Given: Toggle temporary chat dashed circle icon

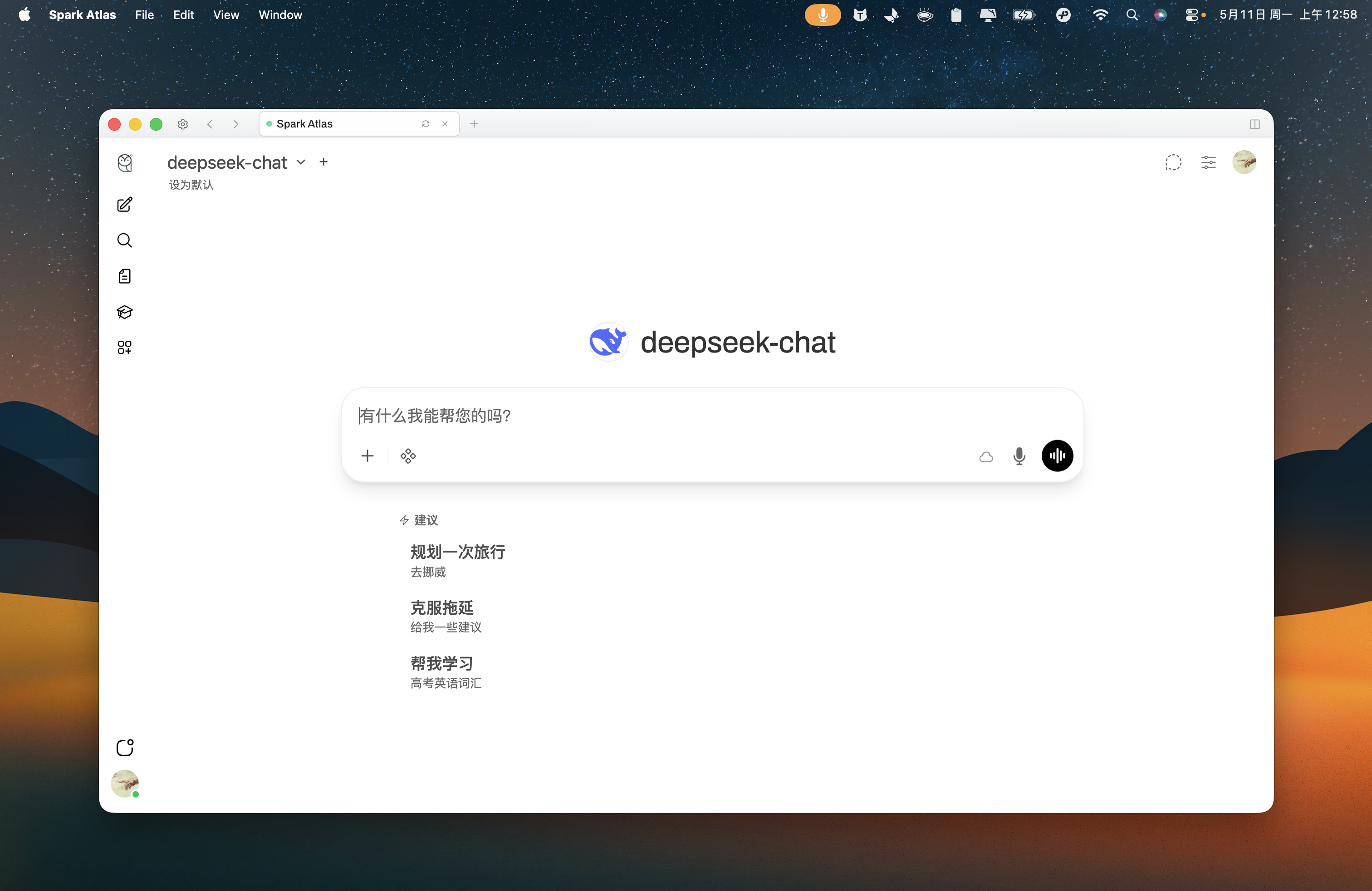Looking at the screenshot, I should coord(1173,162).
